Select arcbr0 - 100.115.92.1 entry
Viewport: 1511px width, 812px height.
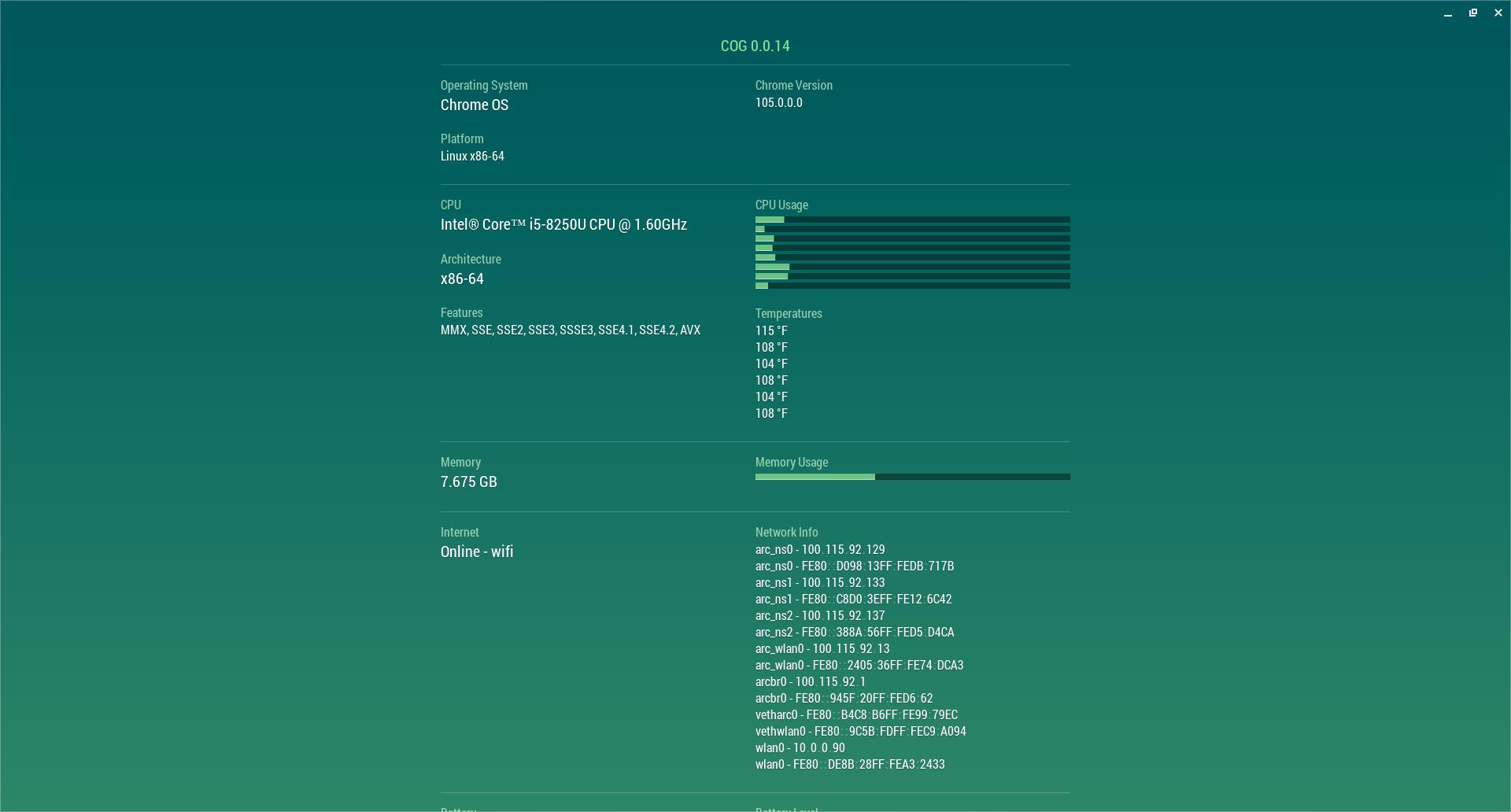pos(811,681)
